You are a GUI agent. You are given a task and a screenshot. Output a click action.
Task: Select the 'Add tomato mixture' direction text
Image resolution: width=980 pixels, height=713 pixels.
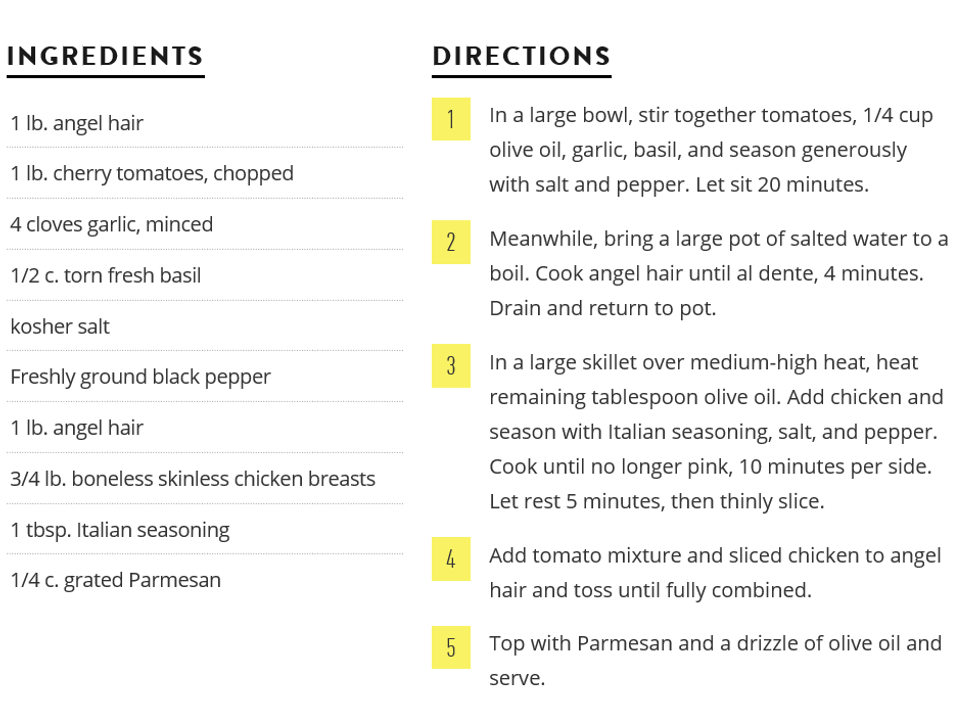pos(714,573)
